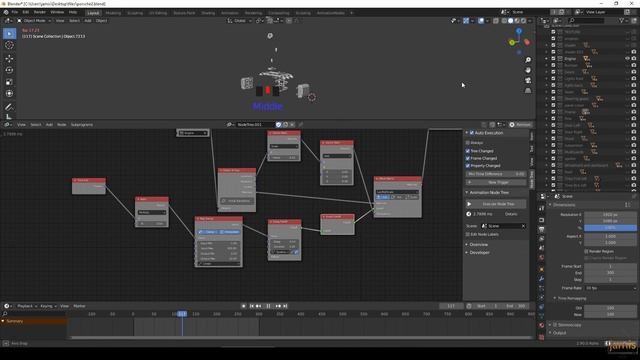640x360 pixels.
Task: Open the View Layer properties tab icon
Action: pyautogui.click(x=542, y=239)
